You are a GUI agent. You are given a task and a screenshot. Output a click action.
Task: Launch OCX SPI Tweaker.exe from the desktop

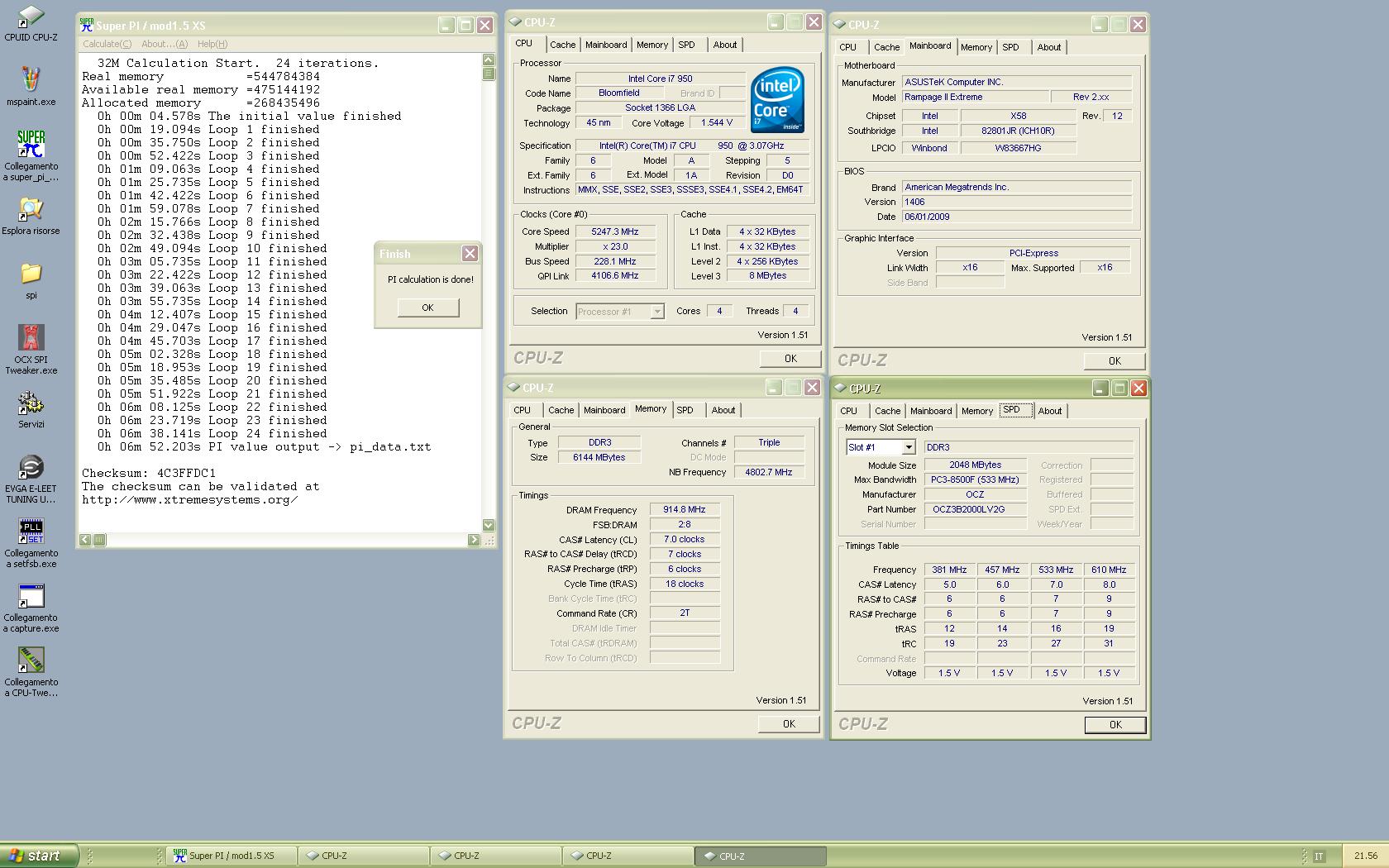point(31,337)
